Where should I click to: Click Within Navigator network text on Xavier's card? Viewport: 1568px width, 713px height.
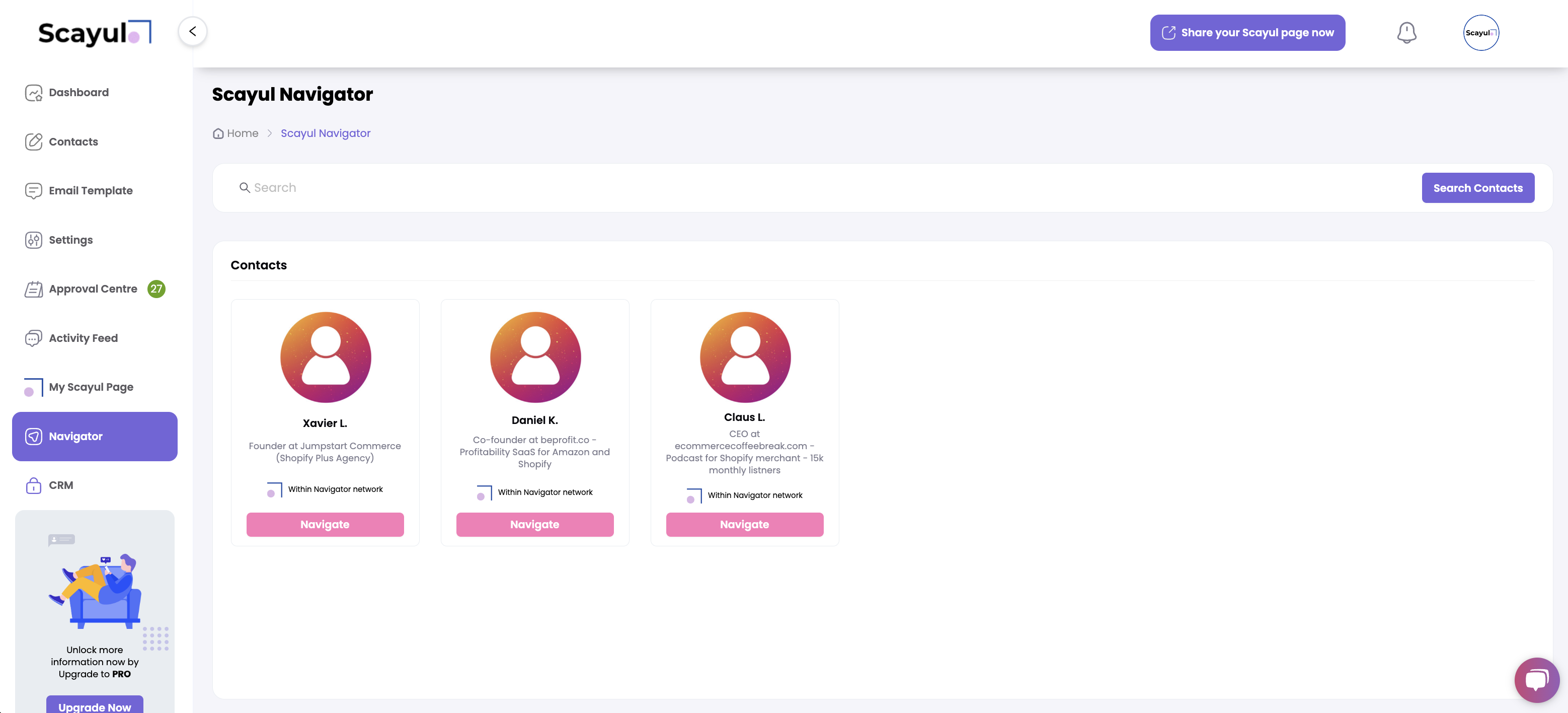pos(336,489)
